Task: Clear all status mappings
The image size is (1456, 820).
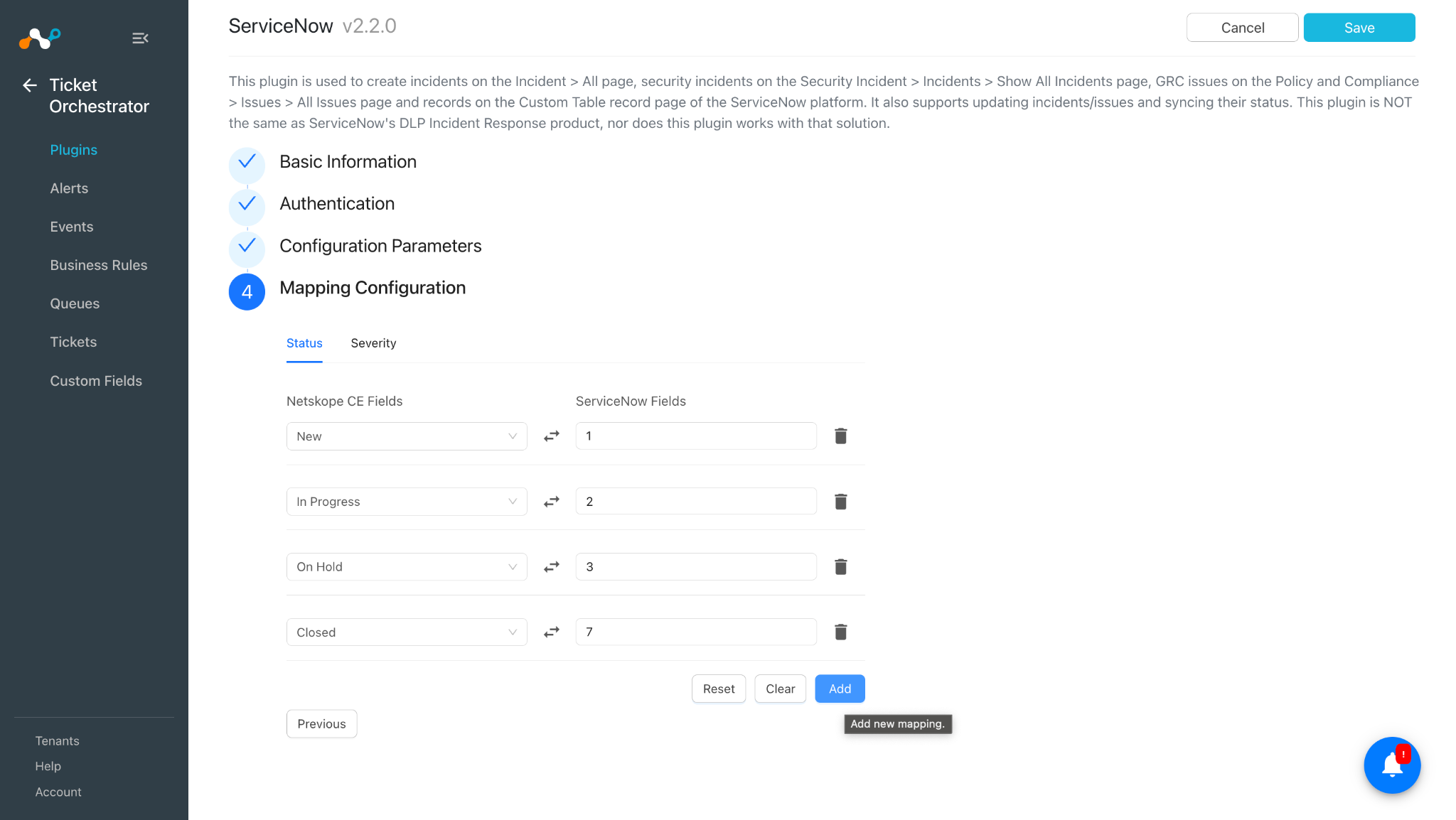Action: pos(780,689)
